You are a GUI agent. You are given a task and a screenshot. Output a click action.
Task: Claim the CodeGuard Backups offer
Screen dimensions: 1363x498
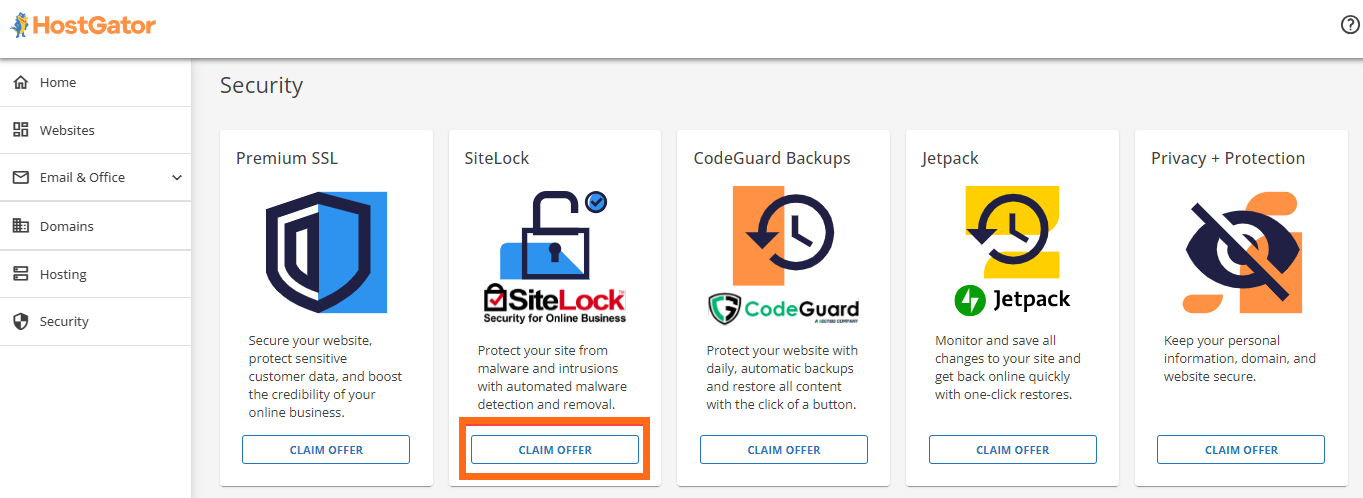click(784, 450)
